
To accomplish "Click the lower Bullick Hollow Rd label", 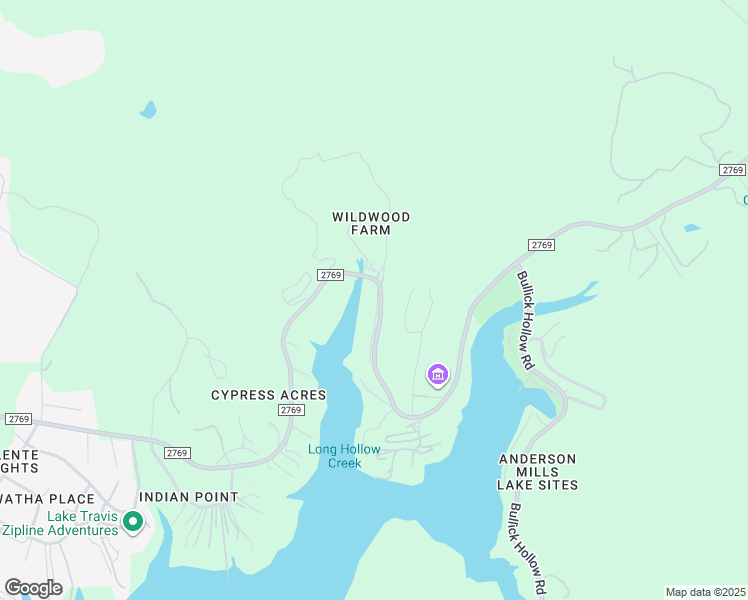I will [527, 547].
